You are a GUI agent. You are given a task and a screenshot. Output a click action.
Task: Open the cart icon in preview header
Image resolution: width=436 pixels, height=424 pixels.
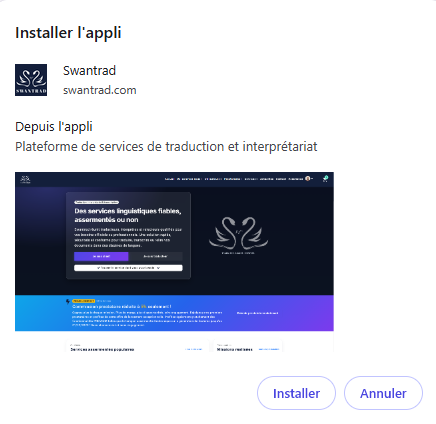(325, 179)
